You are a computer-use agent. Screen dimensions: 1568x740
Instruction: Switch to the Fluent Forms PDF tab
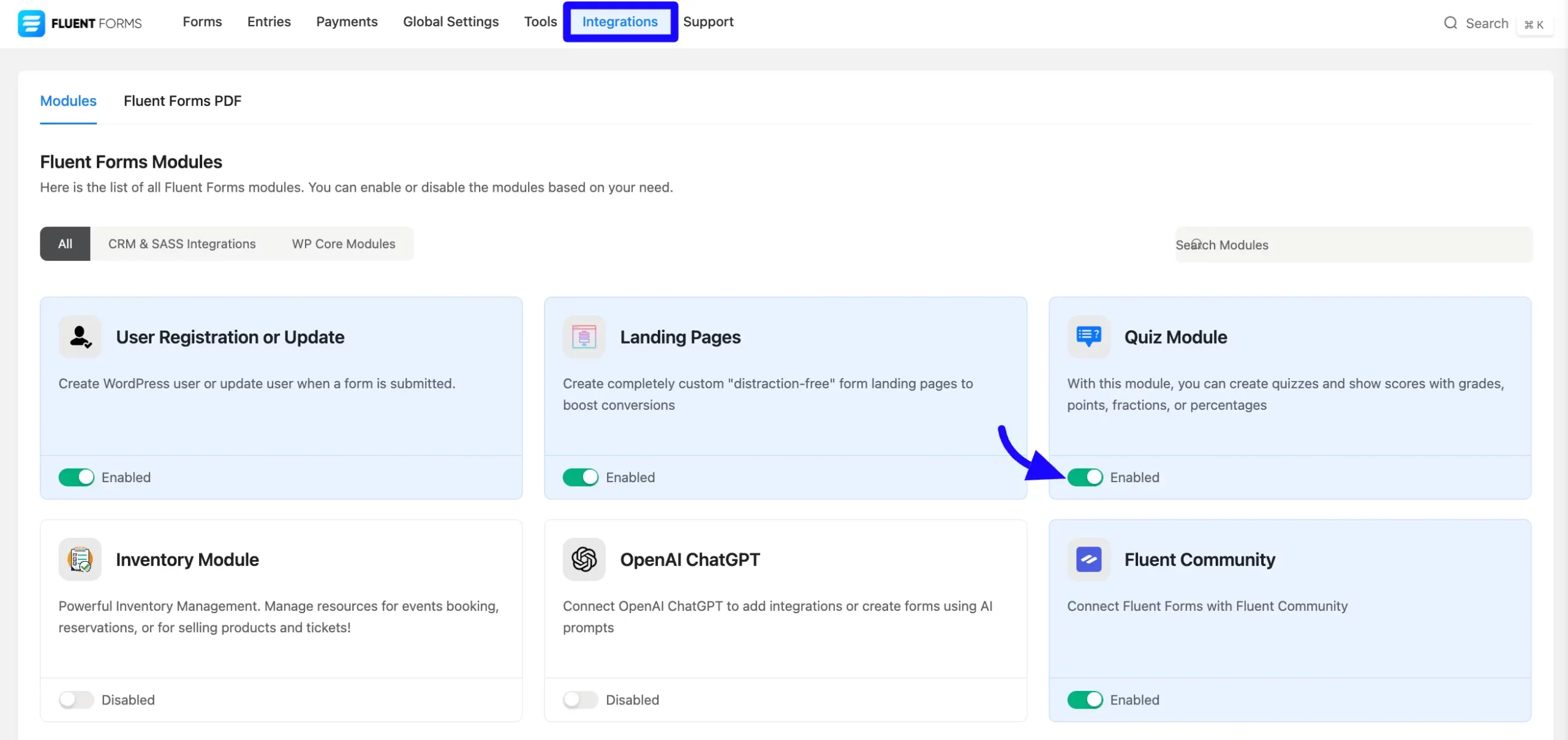tap(182, 100)
